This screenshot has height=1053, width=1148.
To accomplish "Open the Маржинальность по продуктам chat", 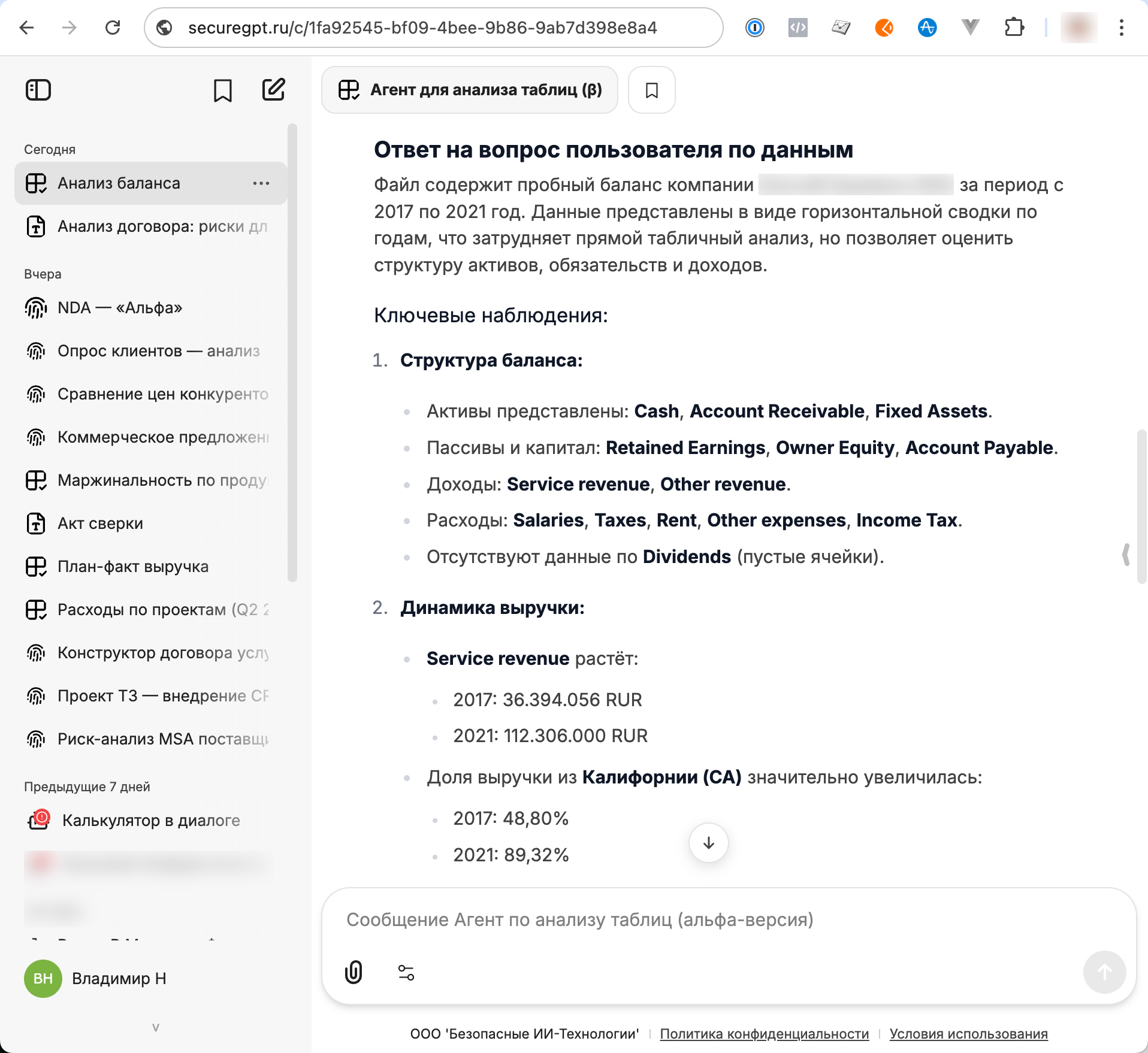I will point(150,480).
